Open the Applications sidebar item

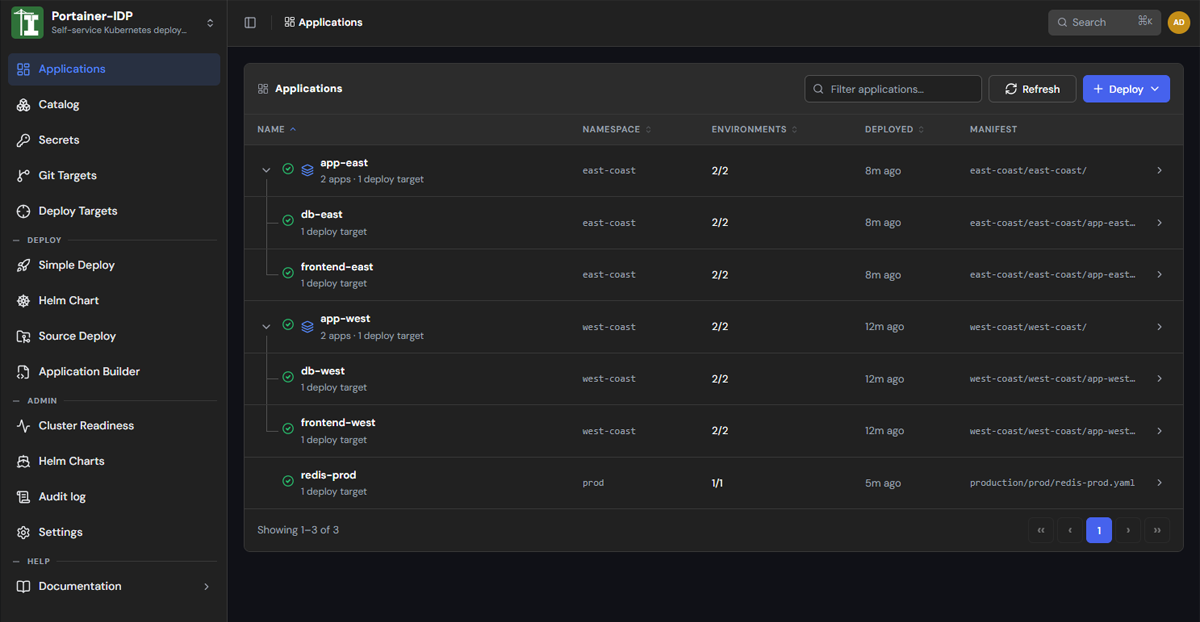tap(114, 69)
